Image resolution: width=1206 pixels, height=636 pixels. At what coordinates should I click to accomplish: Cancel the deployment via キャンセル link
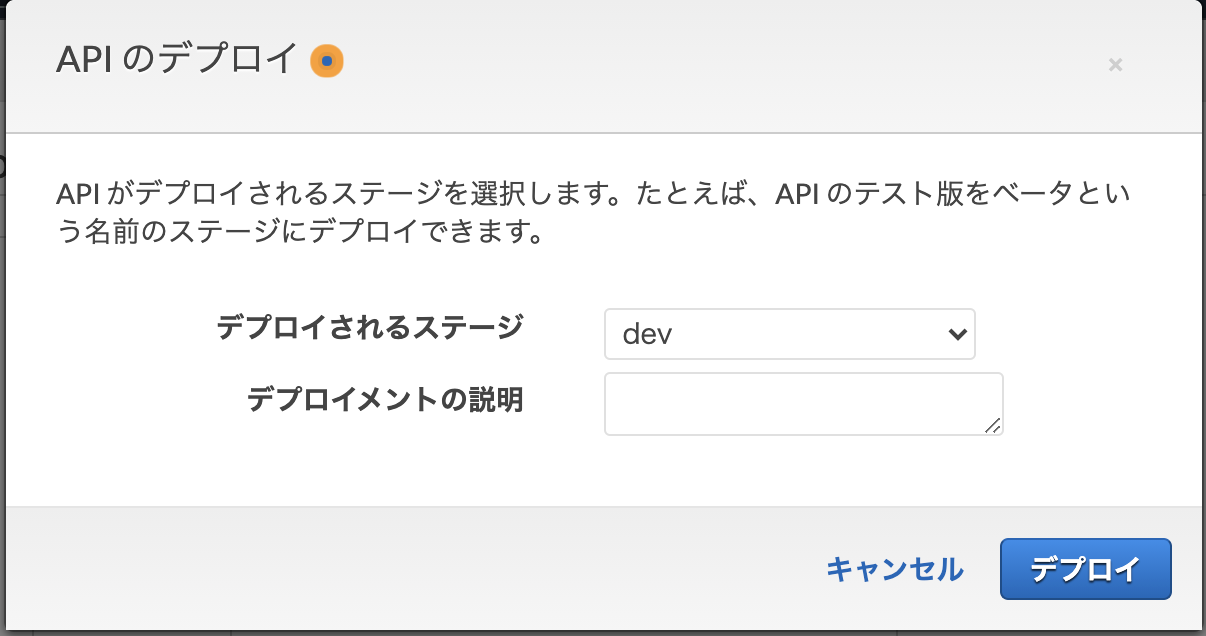point(894,570)
